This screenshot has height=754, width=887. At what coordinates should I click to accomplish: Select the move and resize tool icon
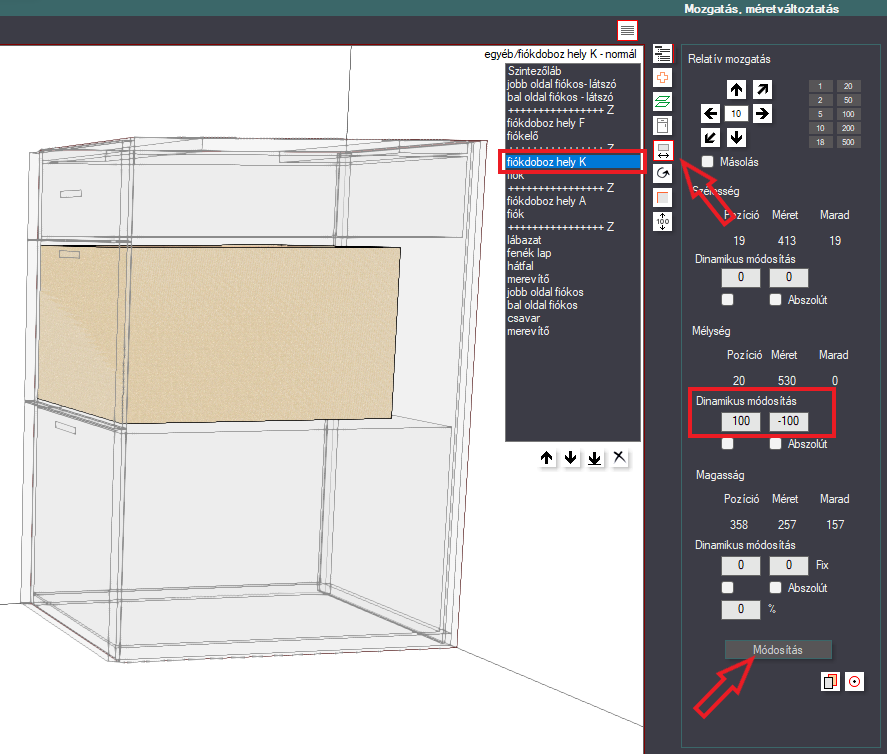point(663,150)
